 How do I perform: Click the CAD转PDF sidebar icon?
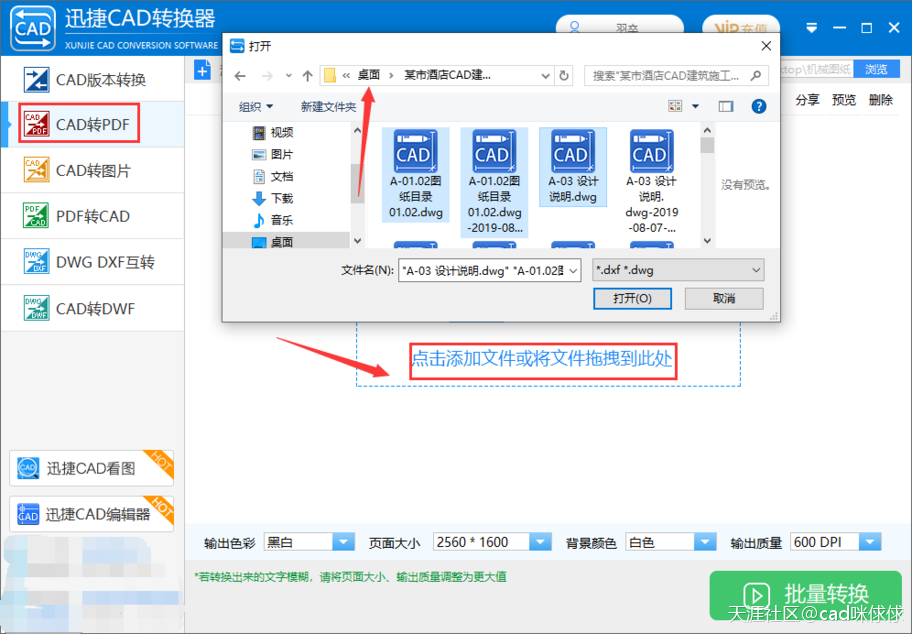[36, 124]
